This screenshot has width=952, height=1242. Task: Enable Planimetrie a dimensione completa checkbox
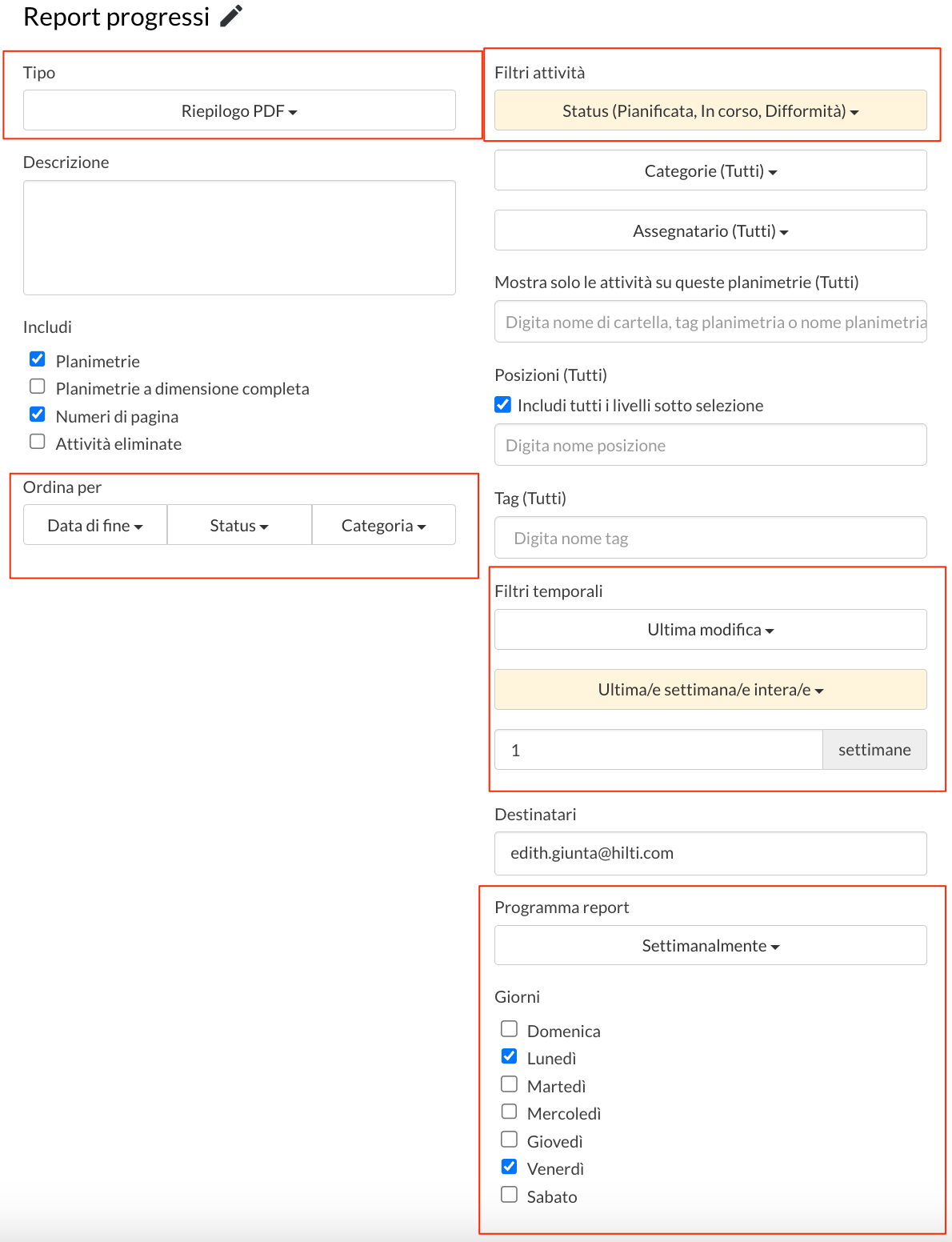(x=38, y=387)
